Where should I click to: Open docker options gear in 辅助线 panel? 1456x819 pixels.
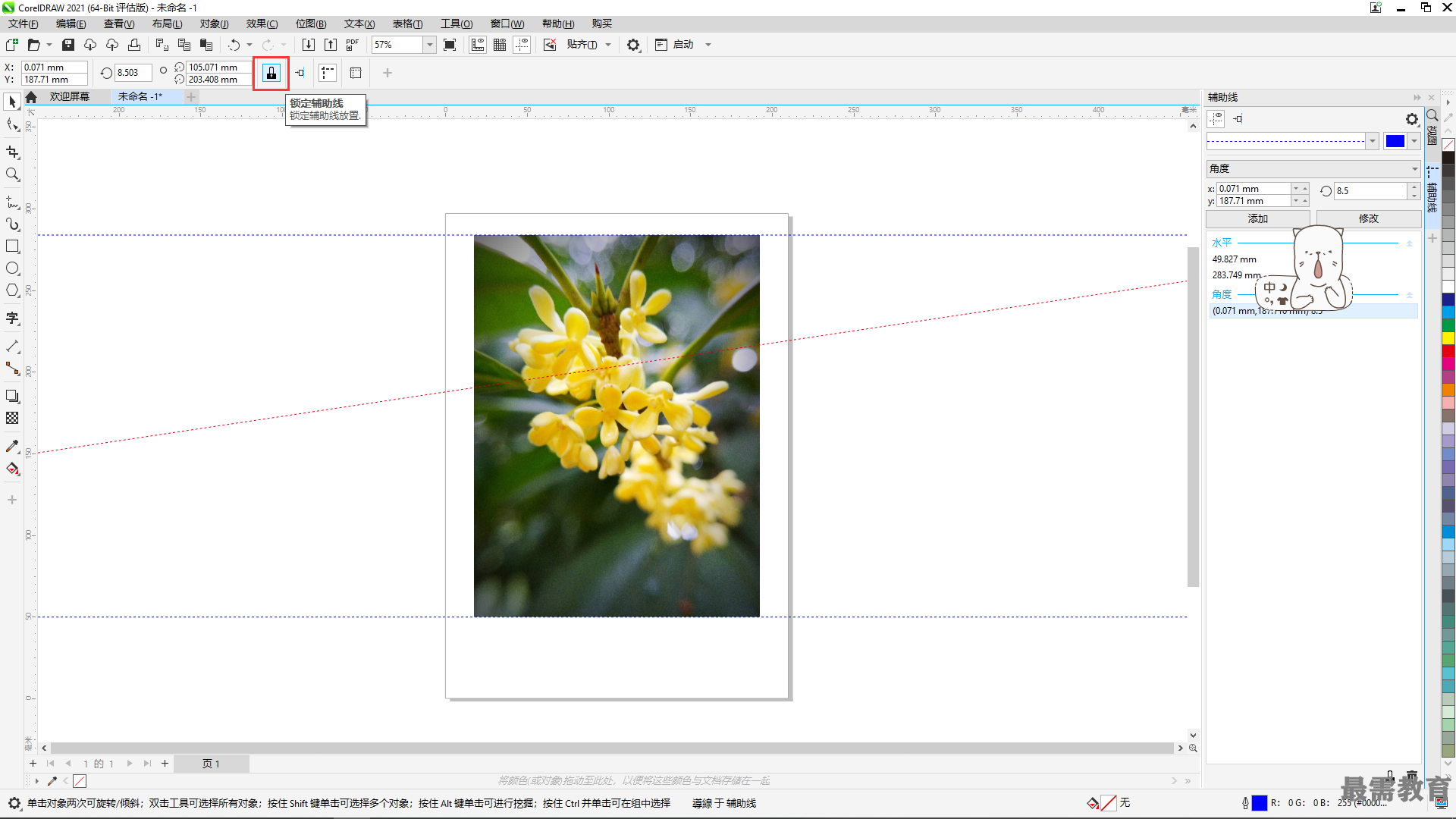point(1411,119)
